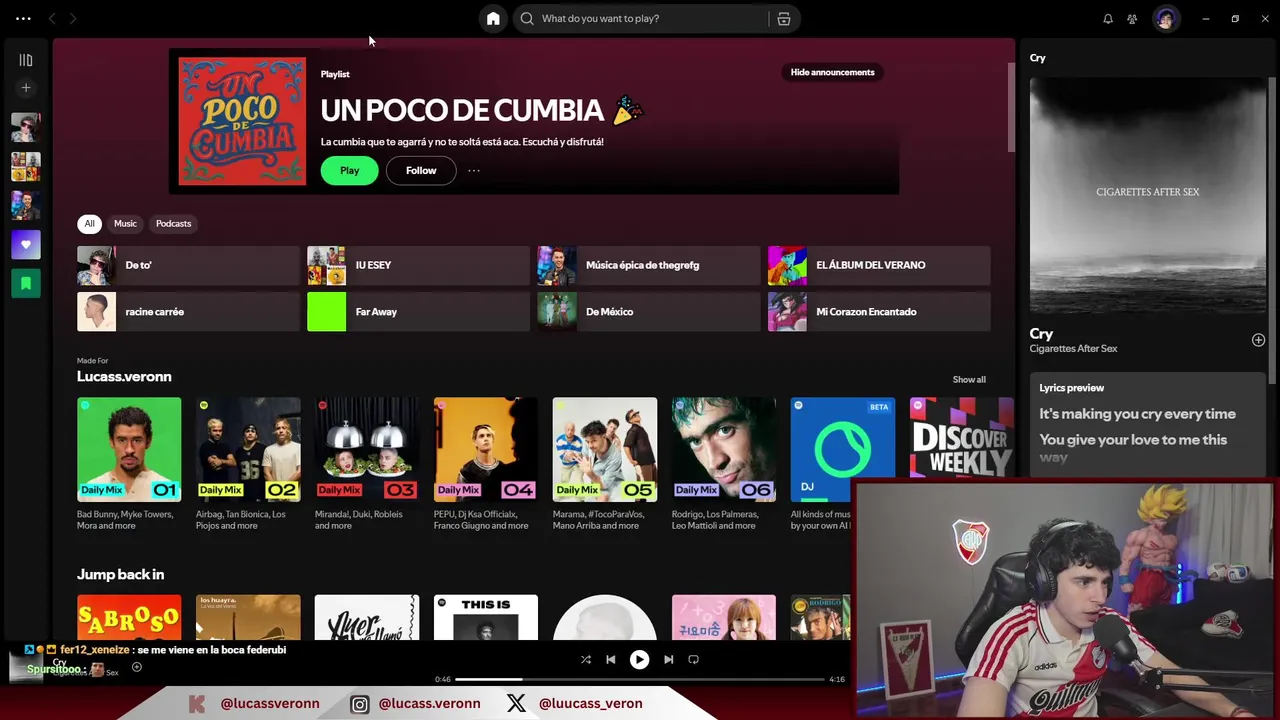The width and height of the screenshot is (1280, 720).
Task: Click Lucass.veronn section heading
Action: coord(124,377)
